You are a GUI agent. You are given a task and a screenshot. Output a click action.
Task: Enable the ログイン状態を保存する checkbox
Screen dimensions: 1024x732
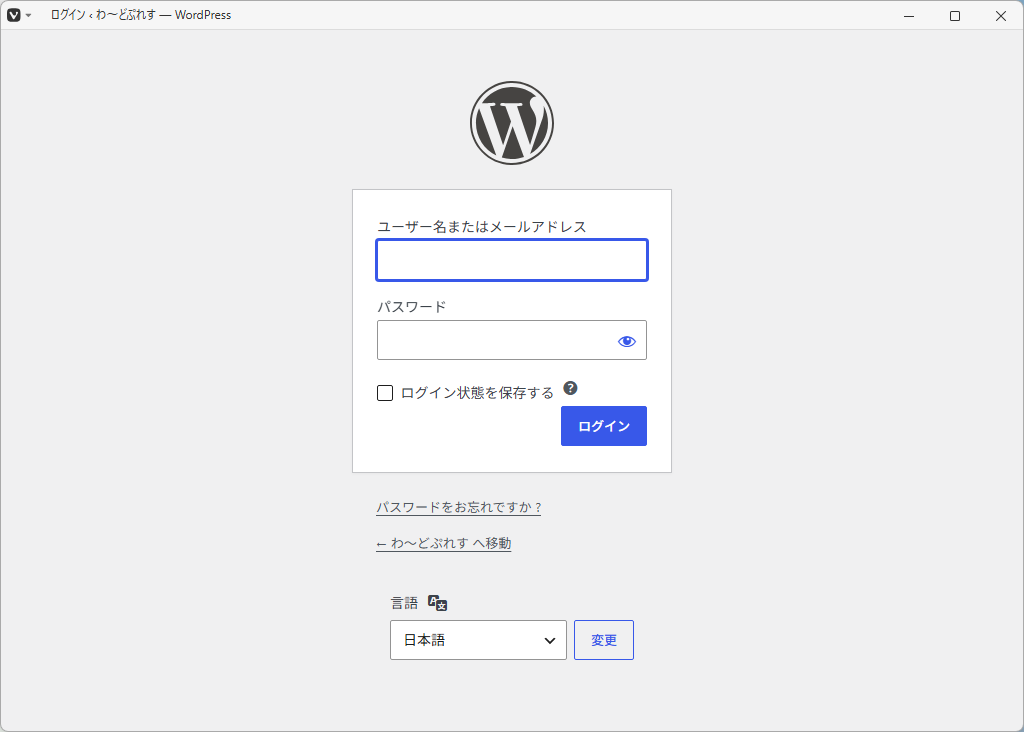click(385, 393)
